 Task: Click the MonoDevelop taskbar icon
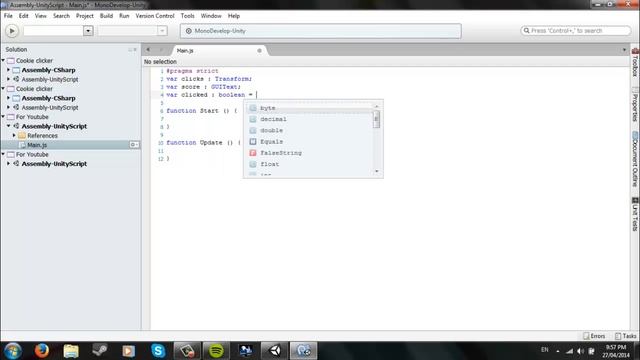click(x=304, y=351)
